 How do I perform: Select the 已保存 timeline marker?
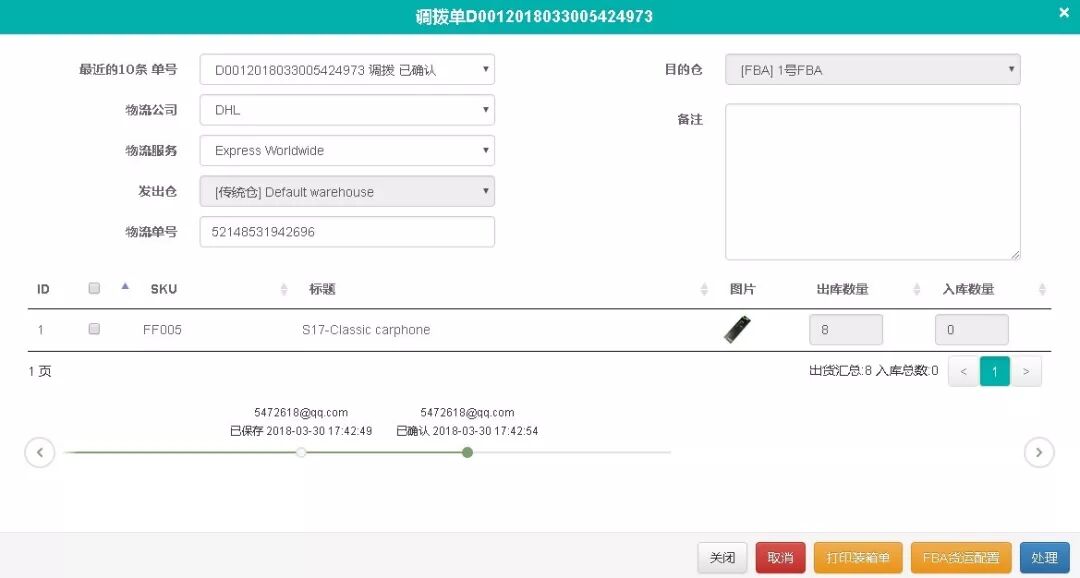[x=301, y=453]
